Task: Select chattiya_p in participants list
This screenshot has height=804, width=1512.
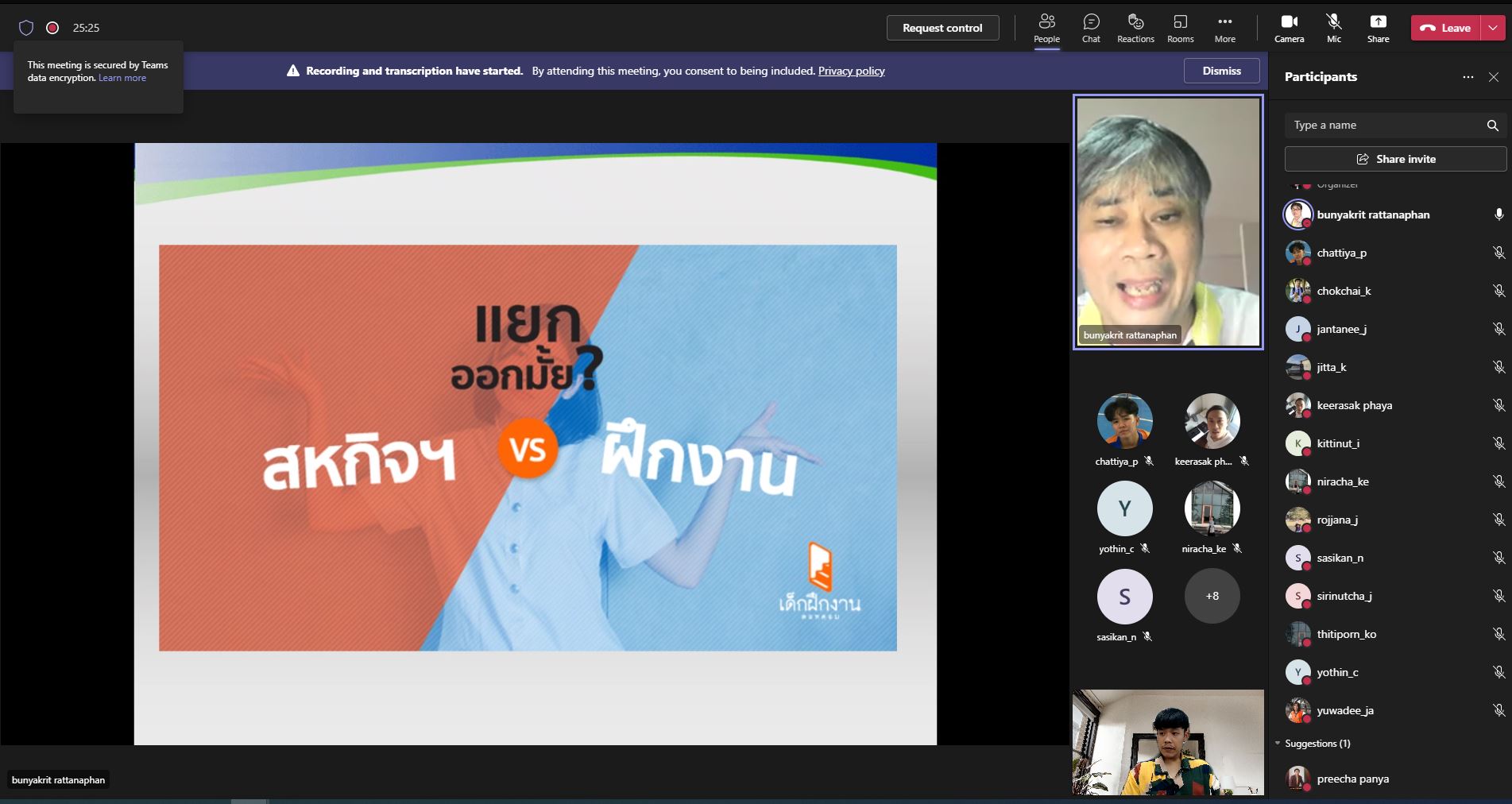Action: pyautogui.click(x=1341, y=253)
